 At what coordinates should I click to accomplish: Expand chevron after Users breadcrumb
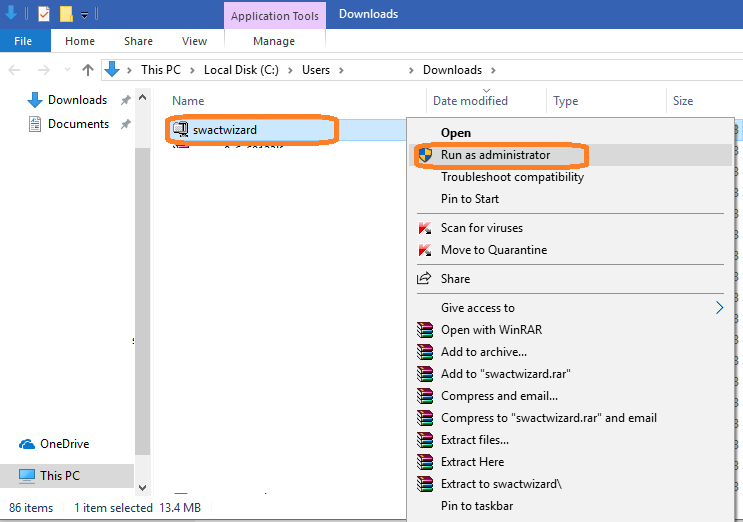point(341,70)
